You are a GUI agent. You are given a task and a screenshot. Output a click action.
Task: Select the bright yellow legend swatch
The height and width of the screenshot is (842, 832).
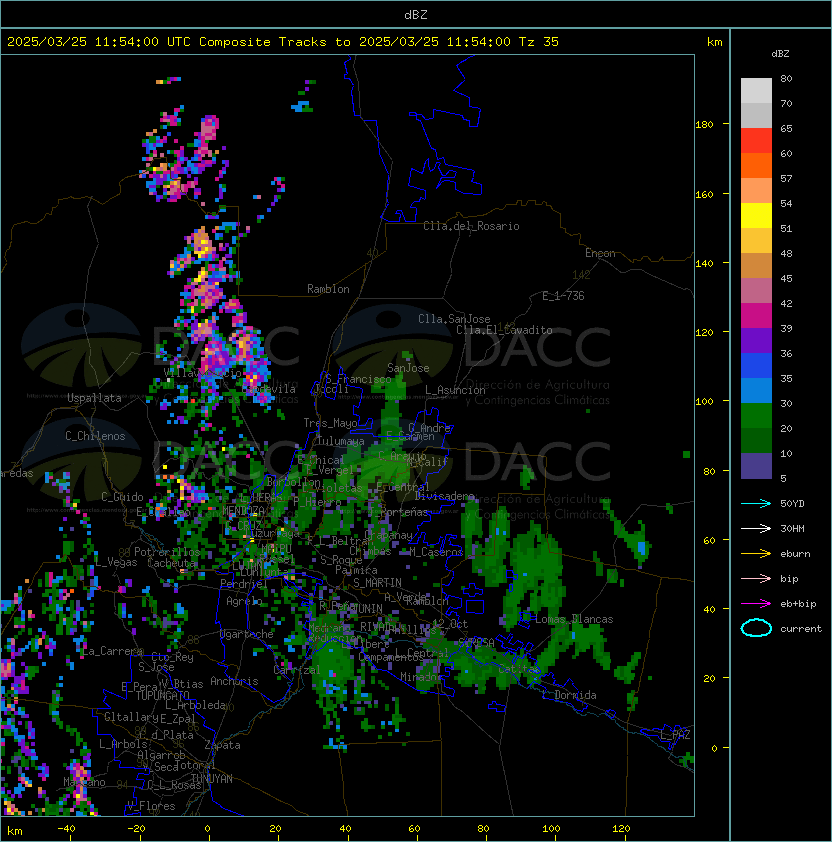[x=756, y=215]
